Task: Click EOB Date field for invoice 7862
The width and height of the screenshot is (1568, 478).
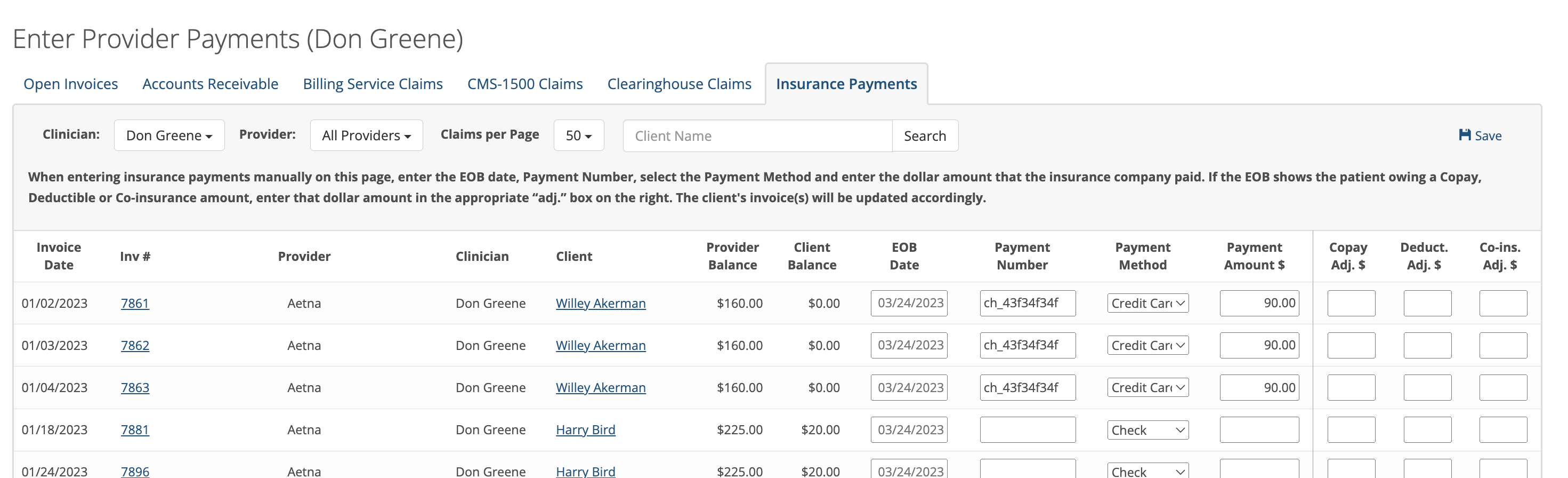Action: coord(909,345)
